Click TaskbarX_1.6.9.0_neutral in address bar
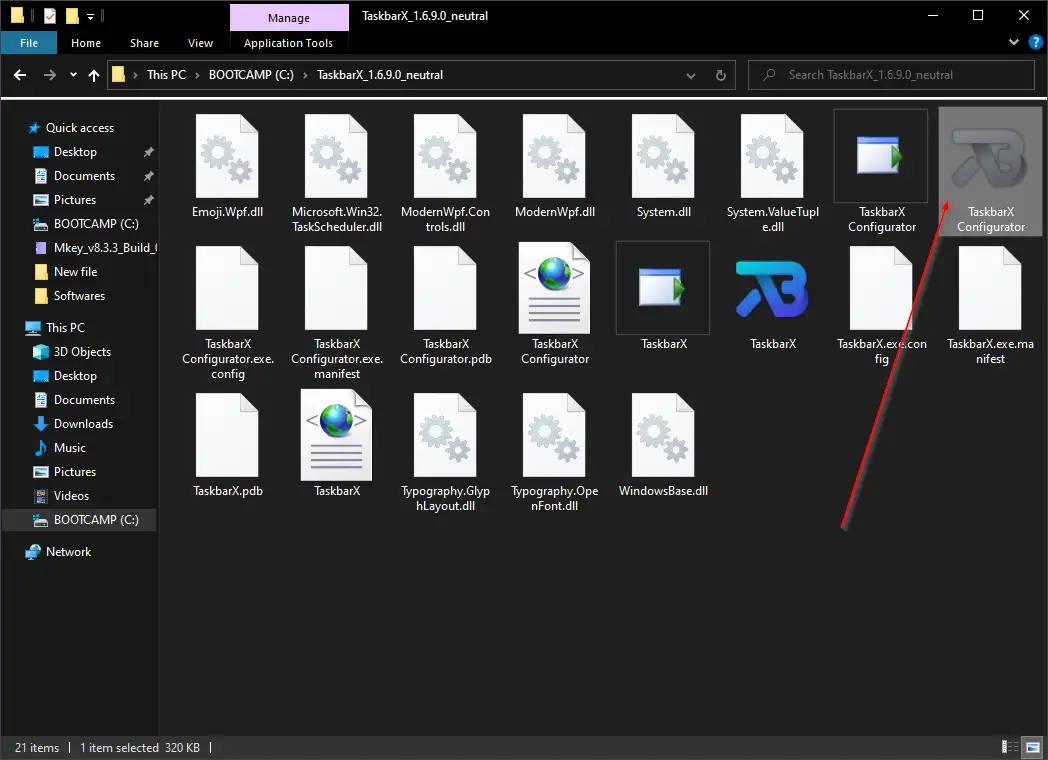The height and width of the screenshot is (760, 1048). point(380,75)
